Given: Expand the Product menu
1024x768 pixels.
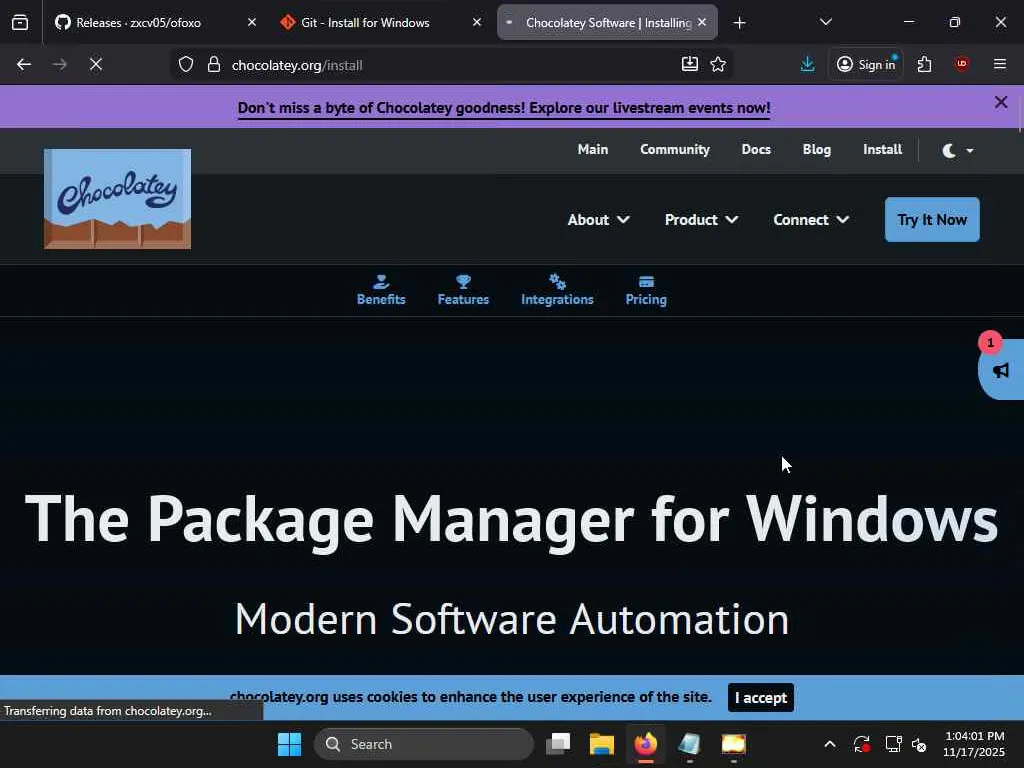Looking at the screenshot, I should coord(701,219).
